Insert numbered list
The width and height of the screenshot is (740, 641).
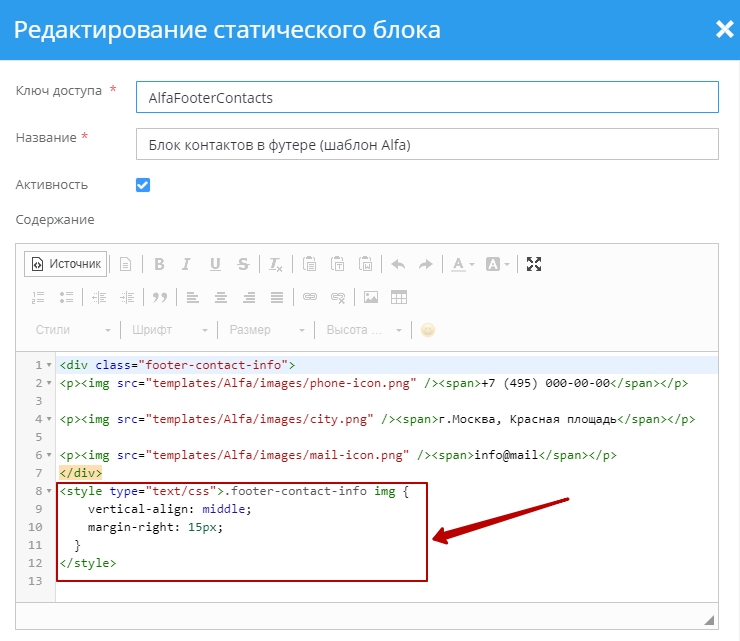point(39,297)
